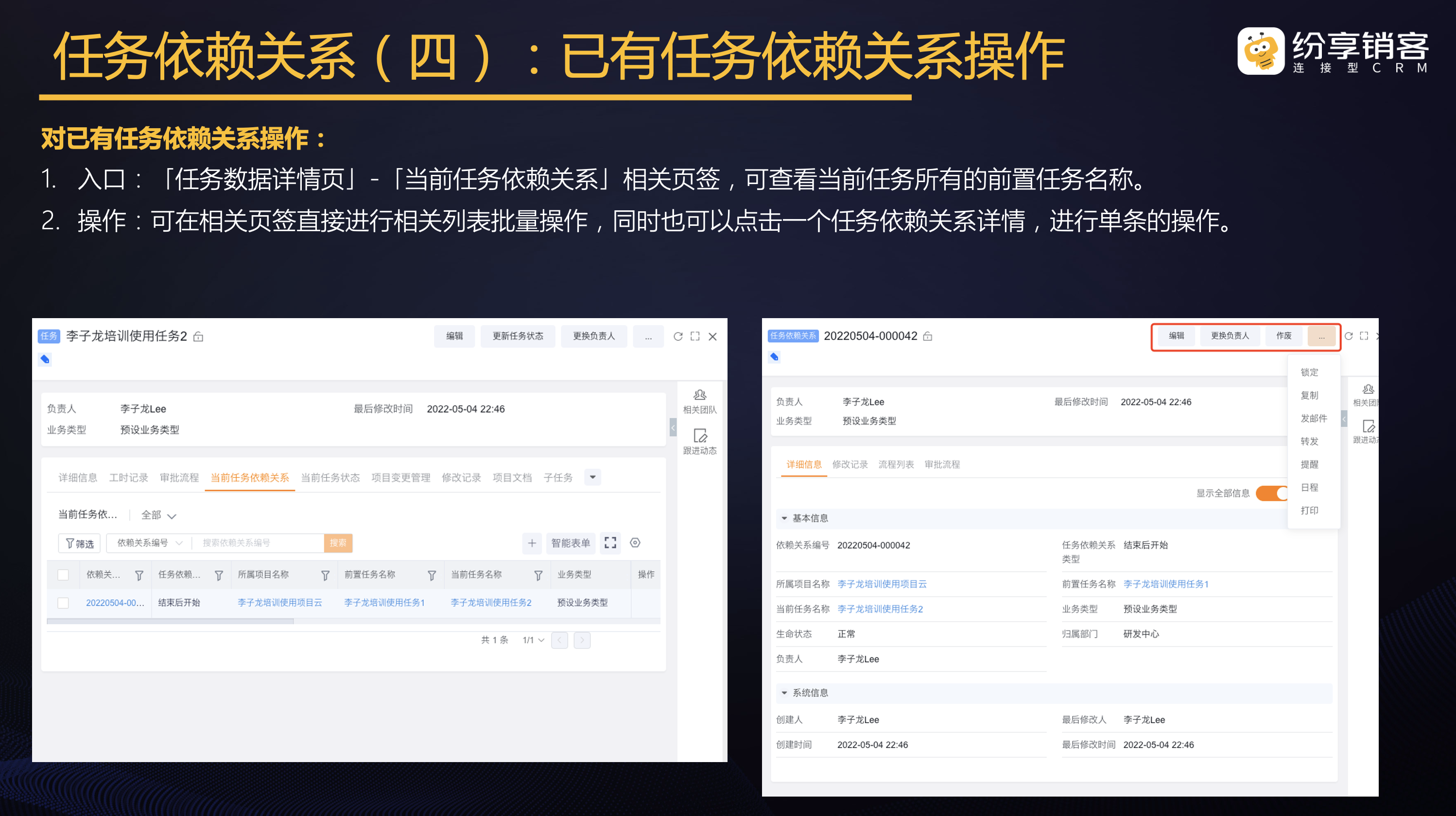Click fullscreen icon in dependency detail window
This screenshot has width=1456, height=816.
[1364, 336]
